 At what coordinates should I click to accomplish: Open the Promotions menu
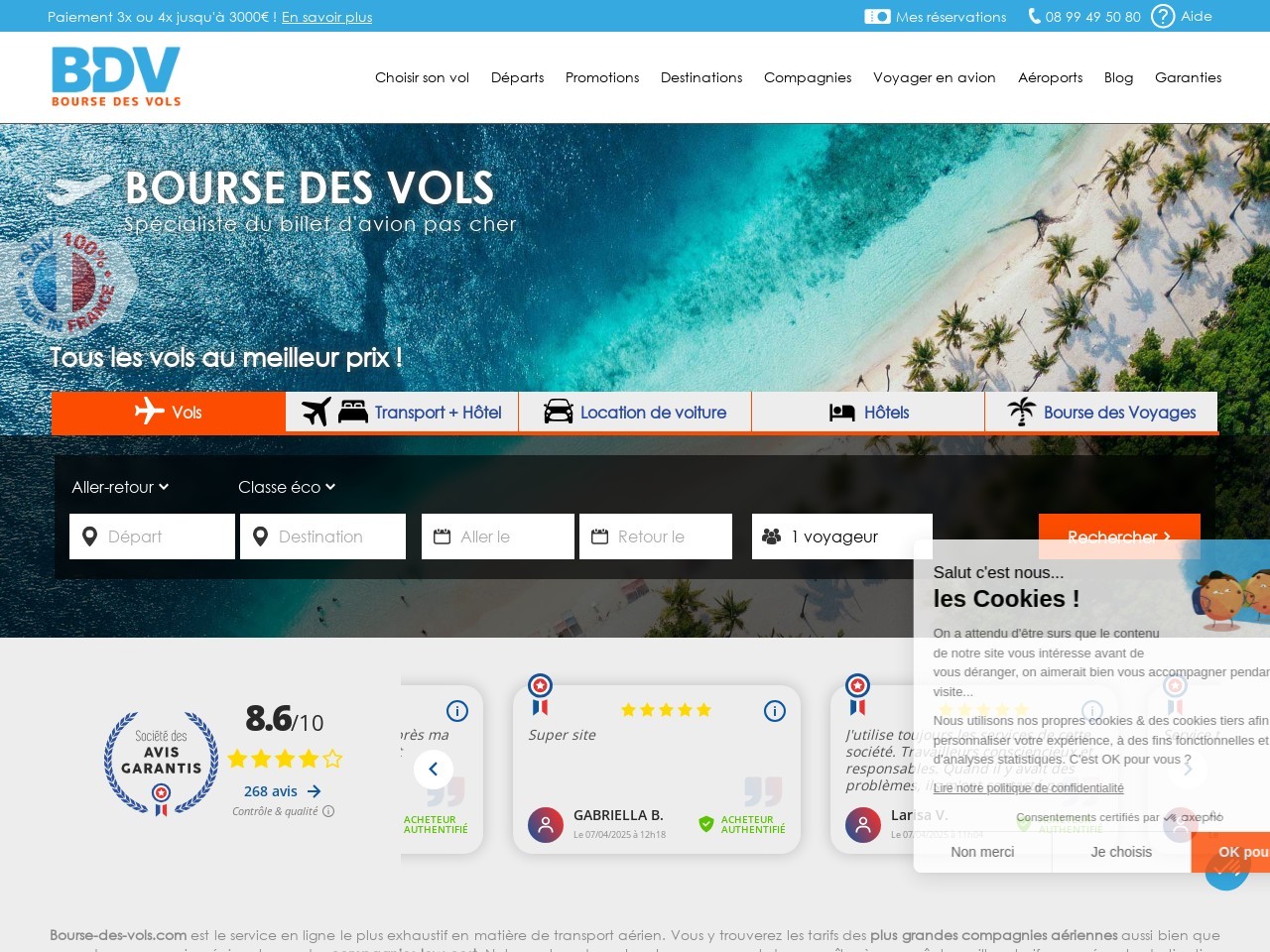(x=602, y=77)
